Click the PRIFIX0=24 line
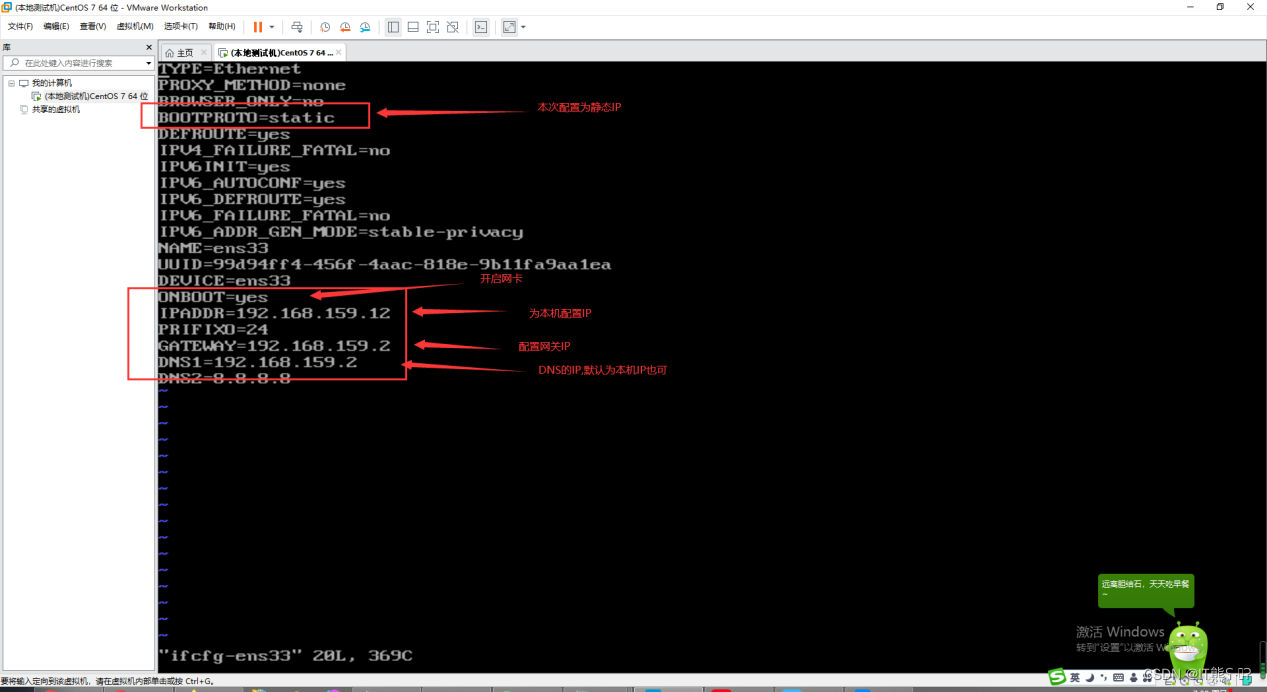 click(x=213, y=330)
